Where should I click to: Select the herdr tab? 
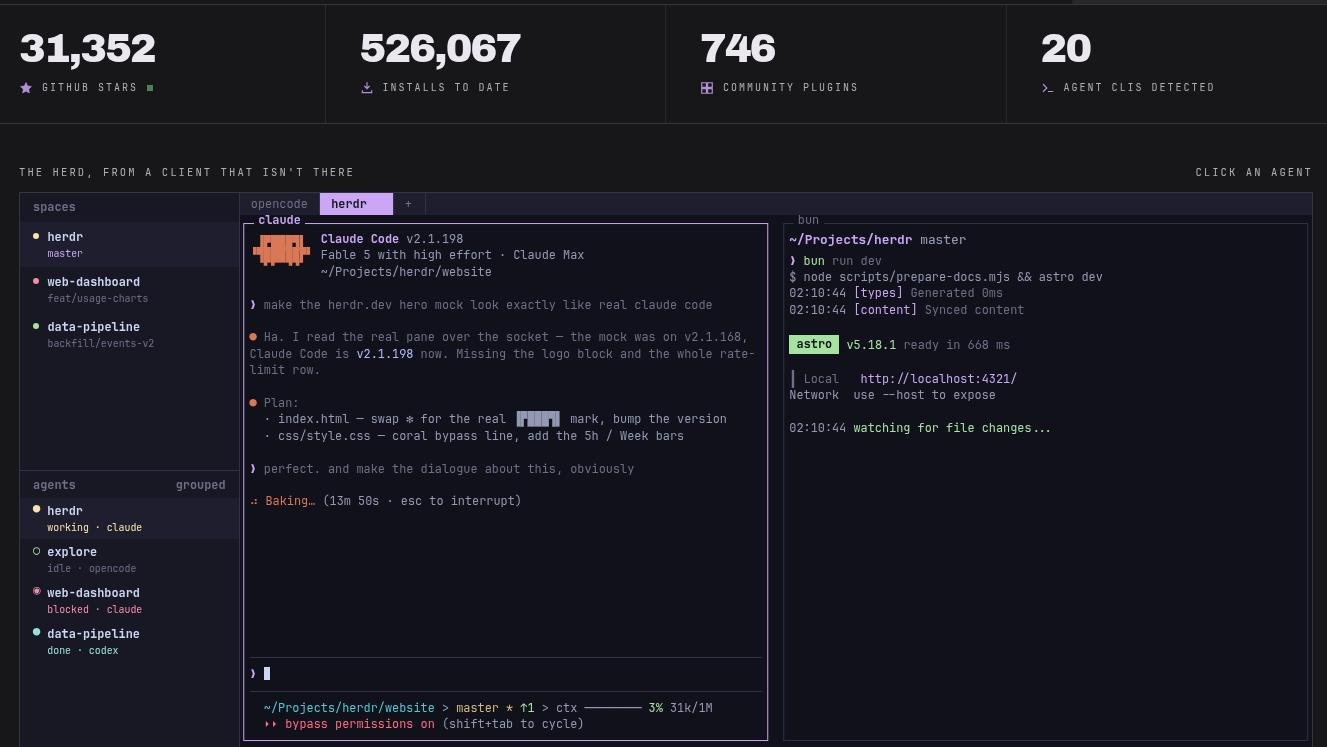[x=356, y=204]
